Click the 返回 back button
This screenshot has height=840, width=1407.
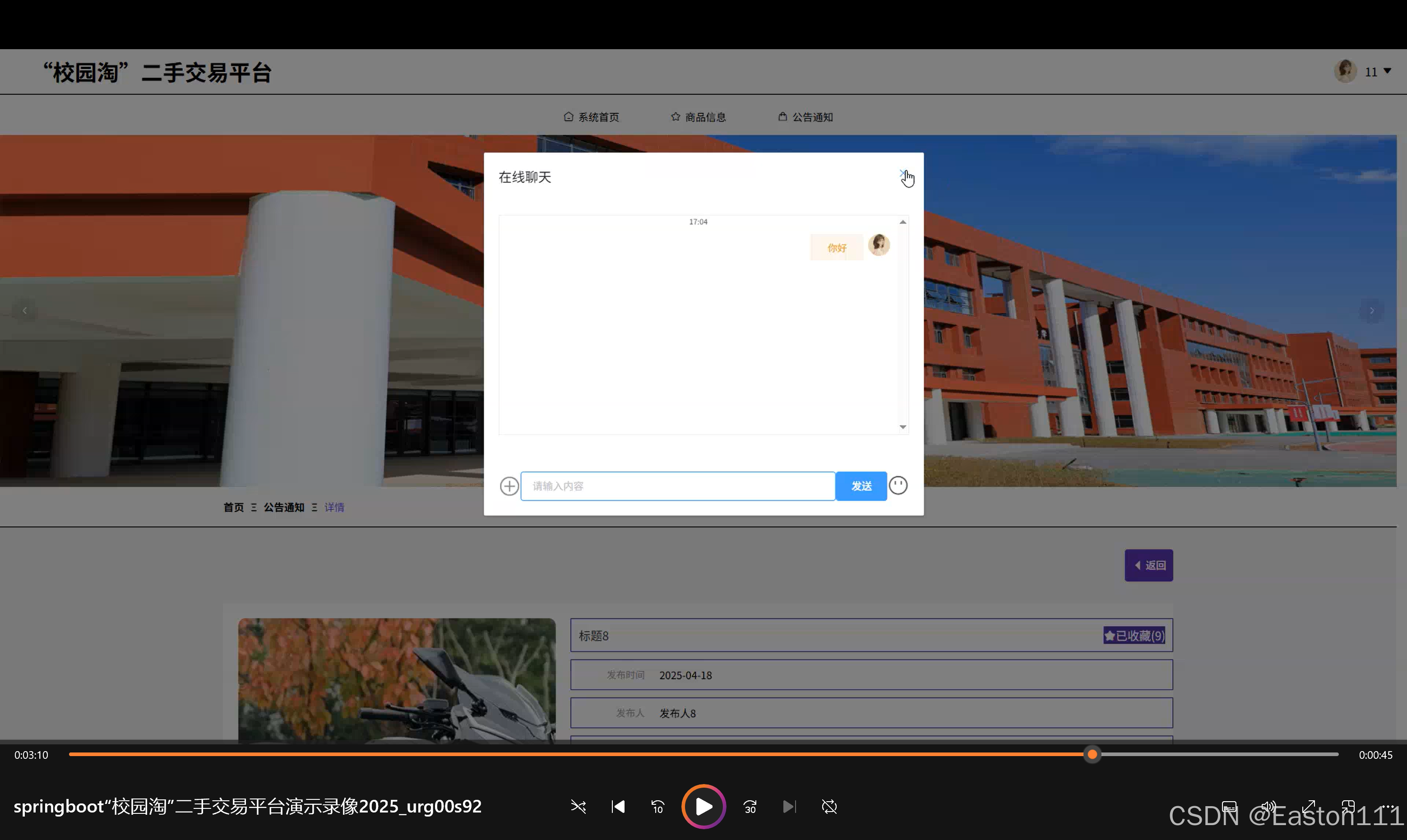1148,565
